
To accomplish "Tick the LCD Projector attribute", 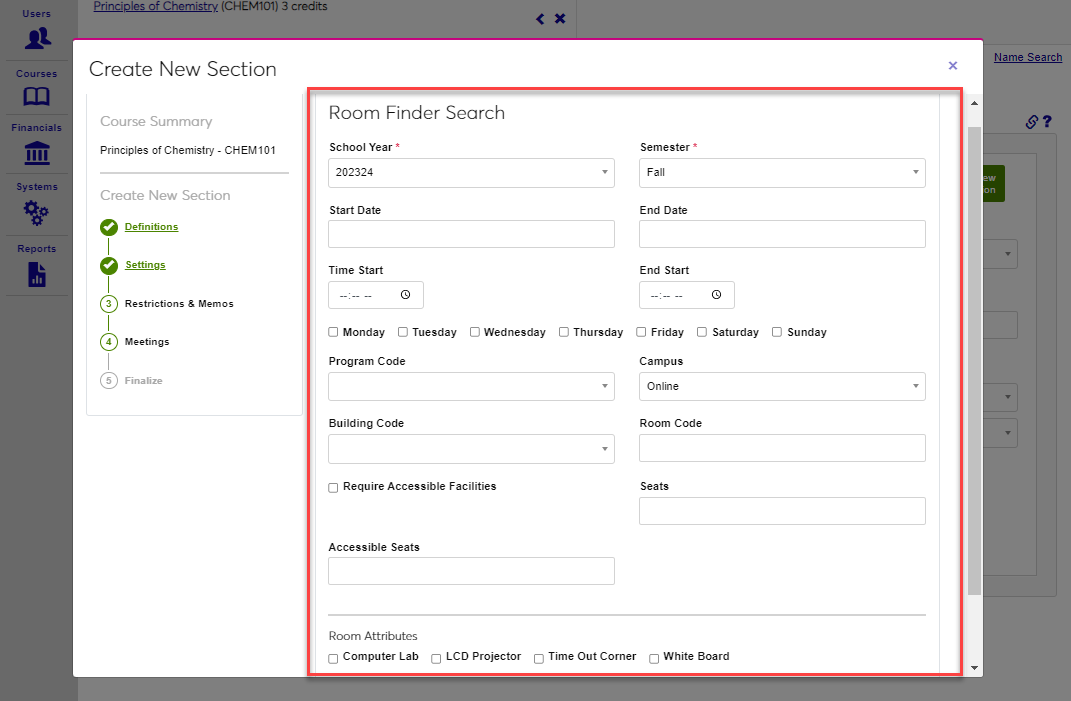I will [x=437, y=658].
